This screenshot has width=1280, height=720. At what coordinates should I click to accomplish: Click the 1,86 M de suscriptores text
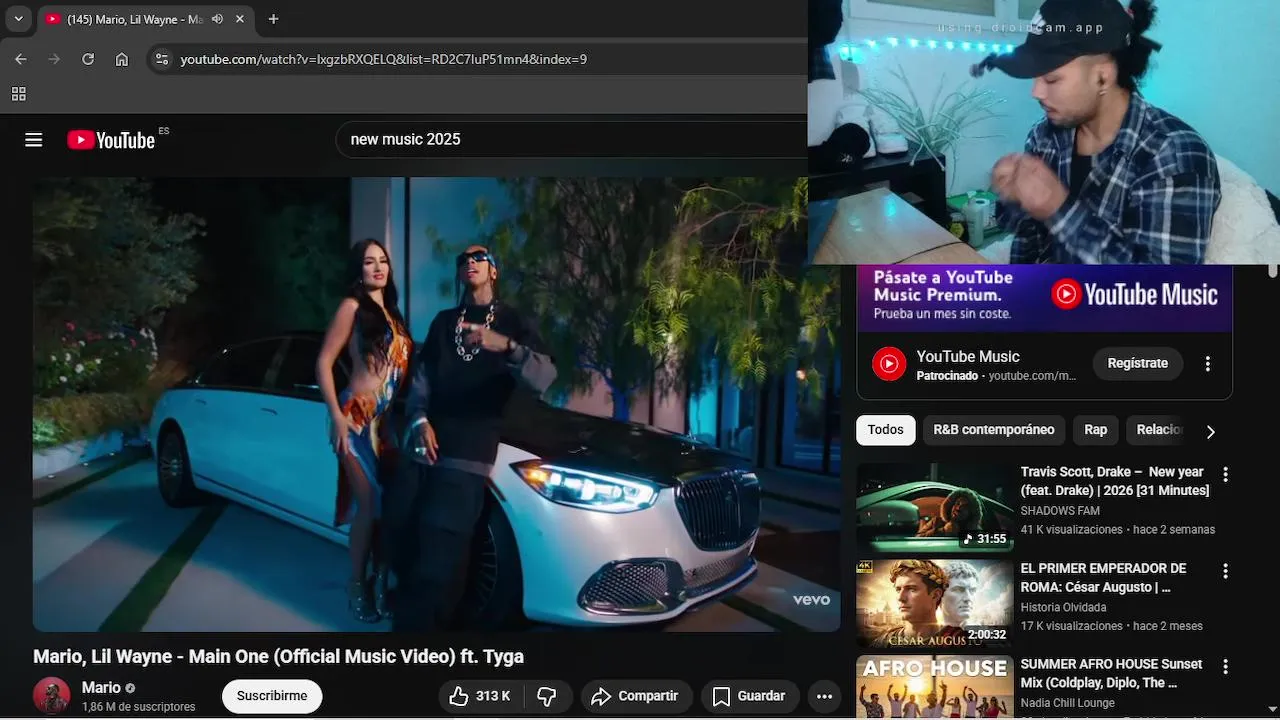pos(138,707)
